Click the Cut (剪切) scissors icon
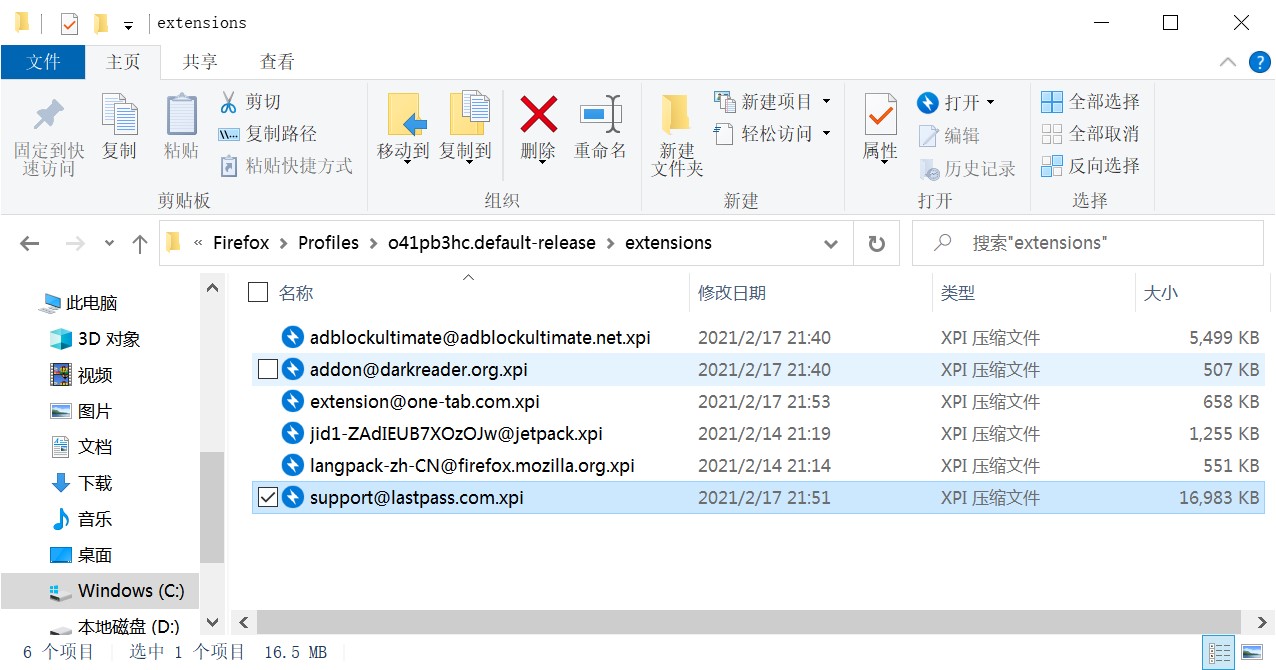This screenshot has width=1276, height=670. point(228,102)
